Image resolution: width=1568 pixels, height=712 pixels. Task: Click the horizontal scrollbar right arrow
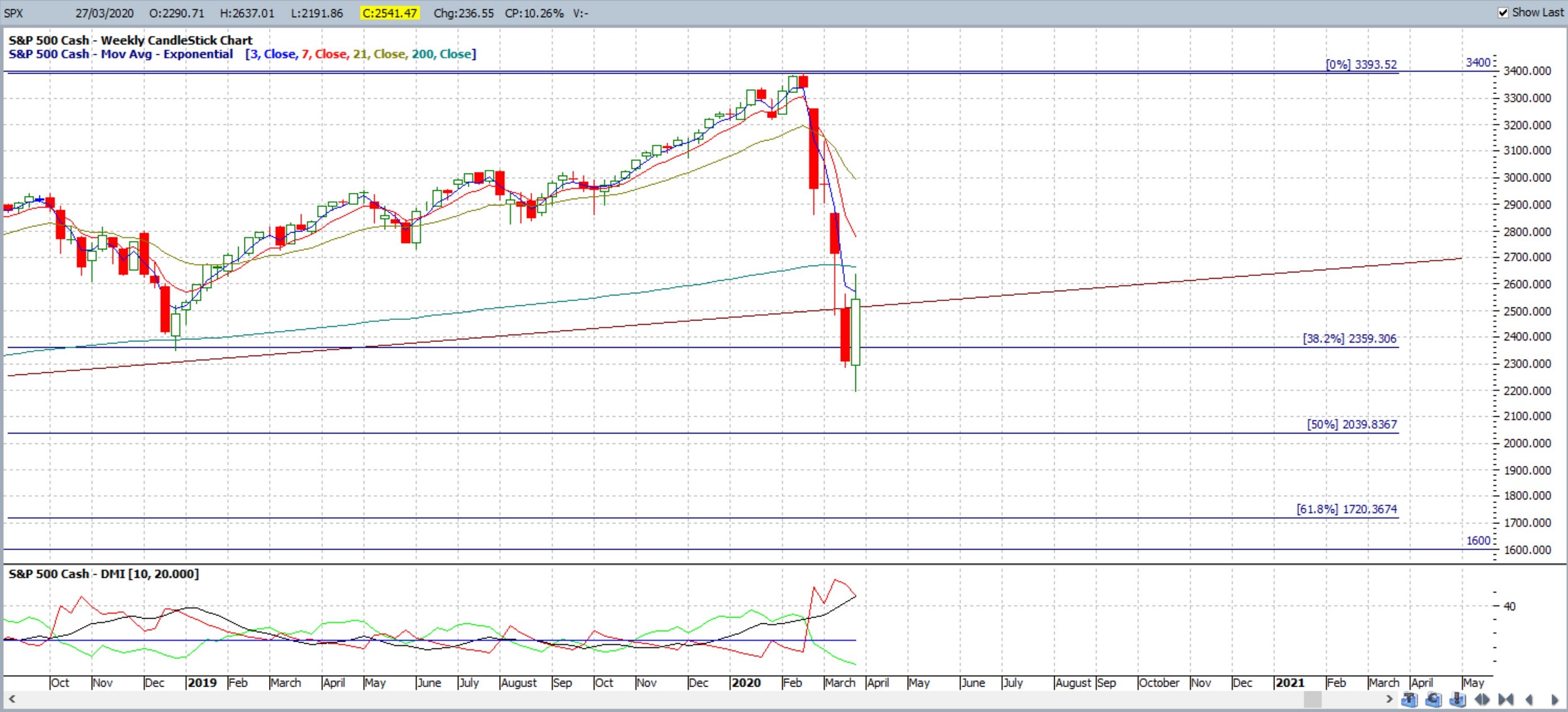(x=1389, y=699)
